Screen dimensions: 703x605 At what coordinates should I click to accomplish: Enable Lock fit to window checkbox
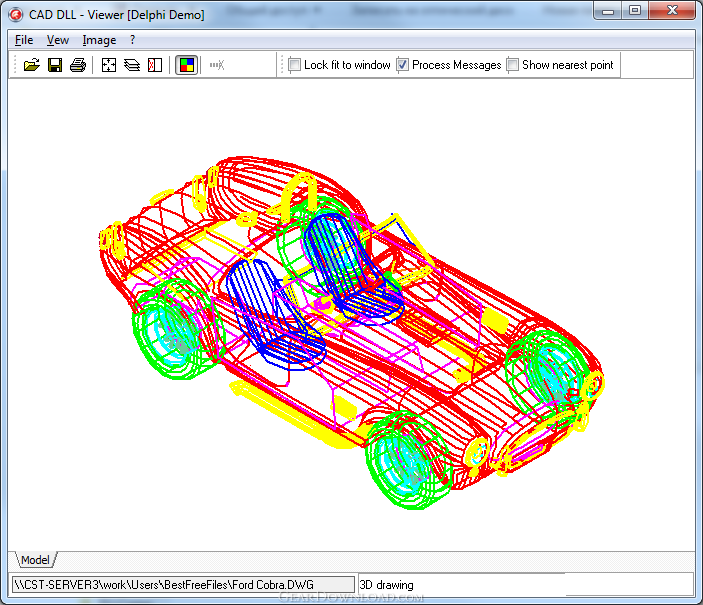(x=295, y=65)
